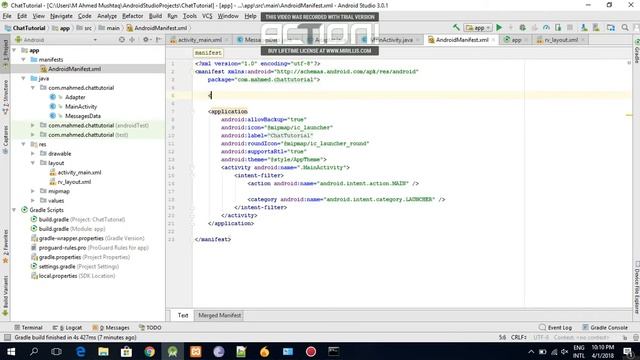Click the Project Structure toolbar icon

(611, 28)
